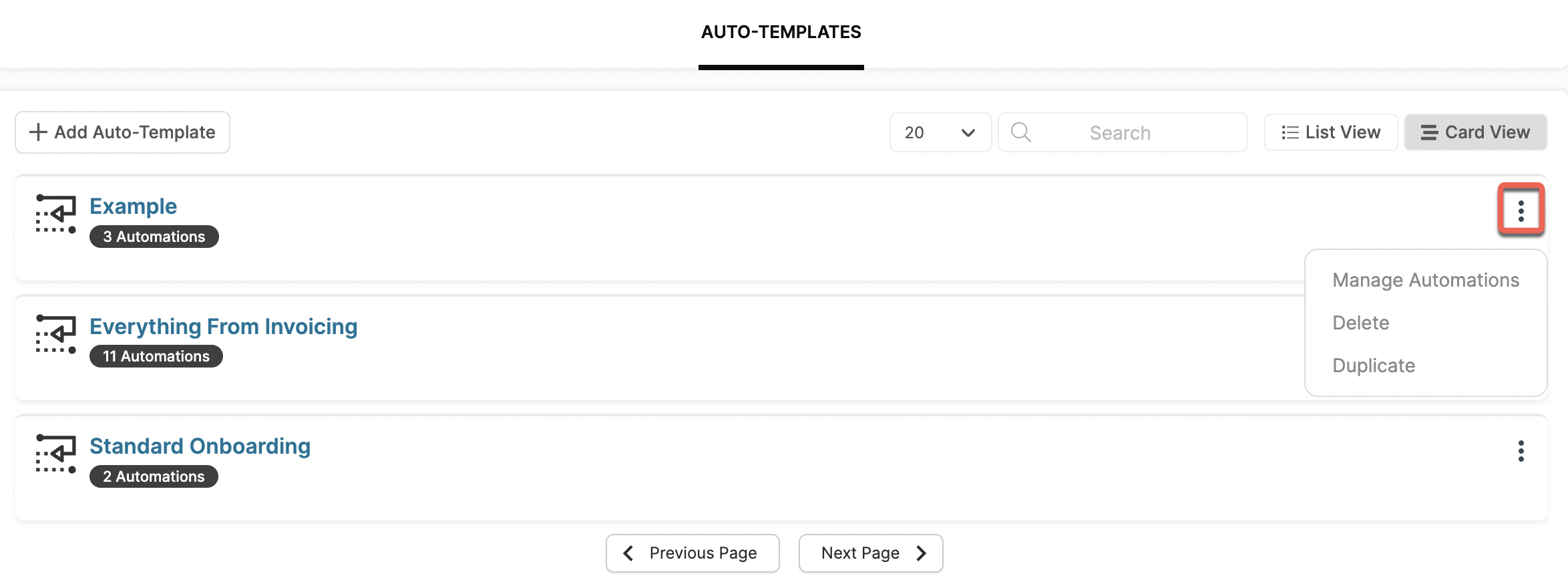
Task: Click the magnifier icon in search
Action: click(x=1020, y=132)
